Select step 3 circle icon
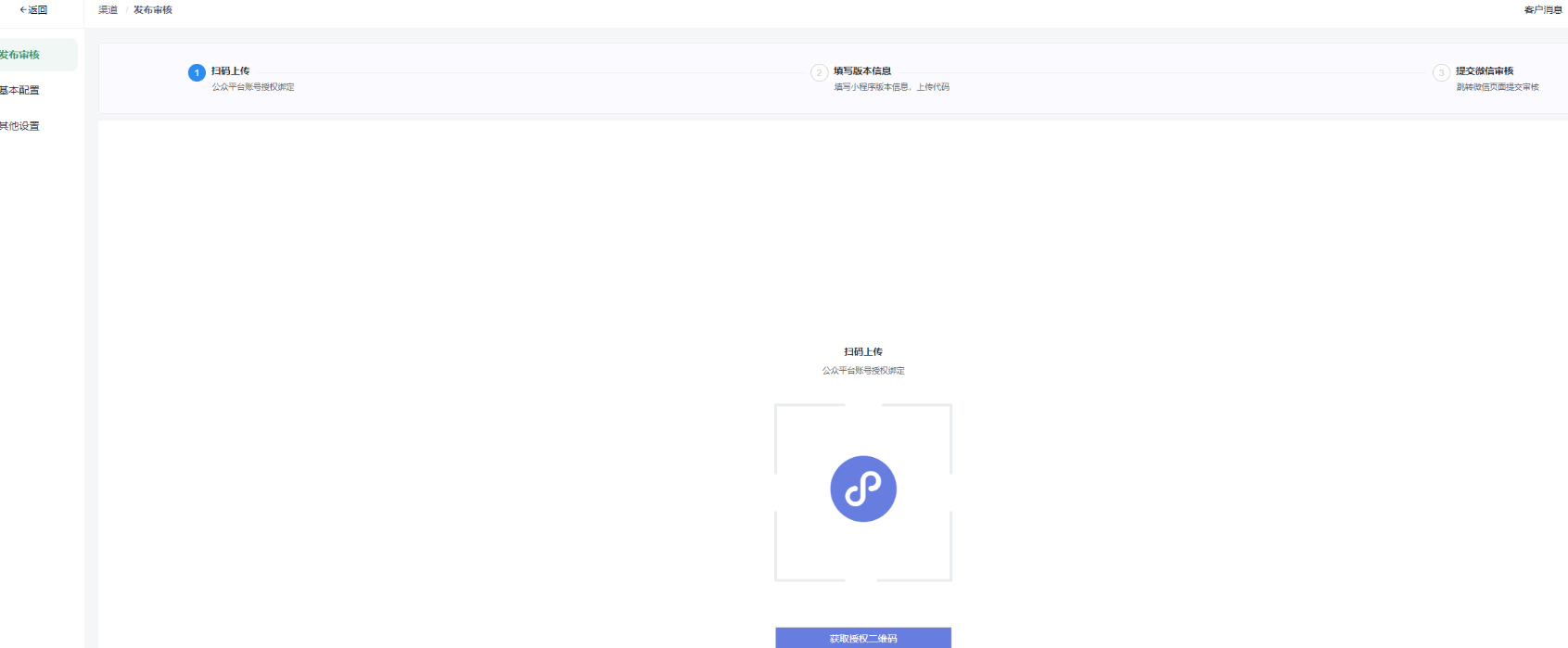 tap(1441, 73)
